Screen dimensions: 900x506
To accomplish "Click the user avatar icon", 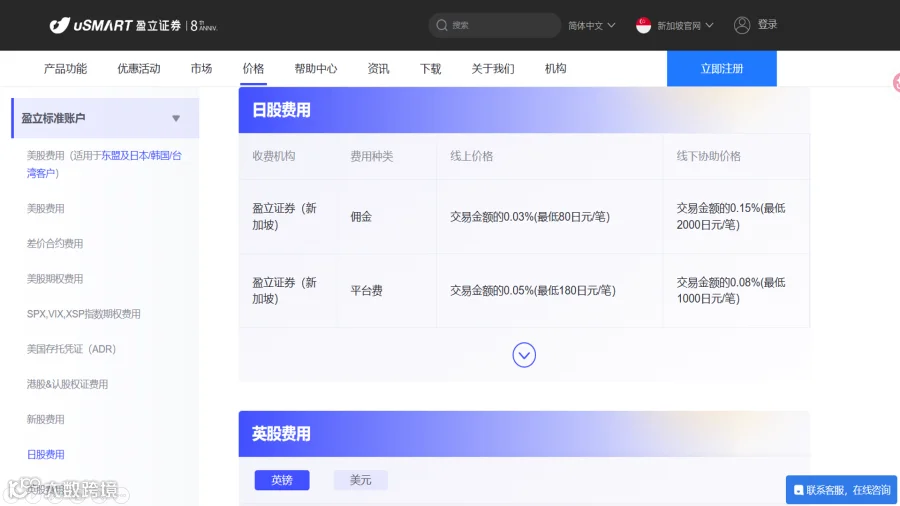I will click(x=742, y=25).
